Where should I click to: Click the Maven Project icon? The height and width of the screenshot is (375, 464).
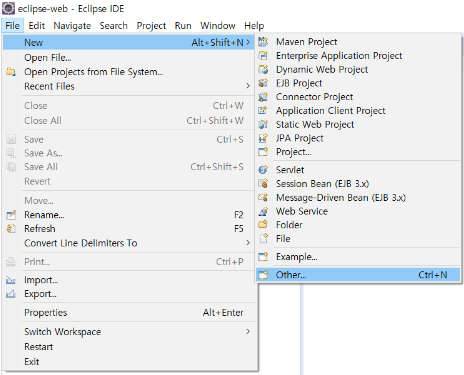pyautogui.click(x=263, y=42)
